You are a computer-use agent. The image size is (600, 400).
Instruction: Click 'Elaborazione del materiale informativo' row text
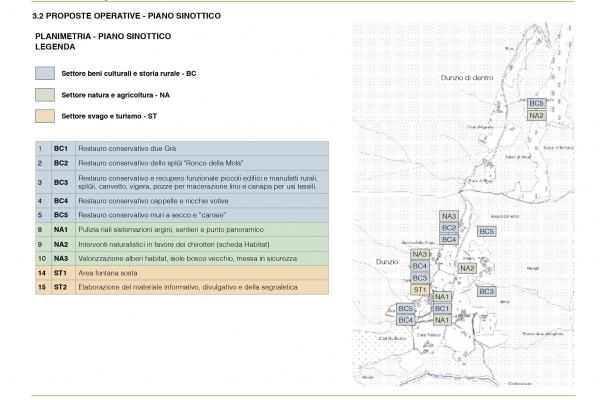click(x=188, y=287)
